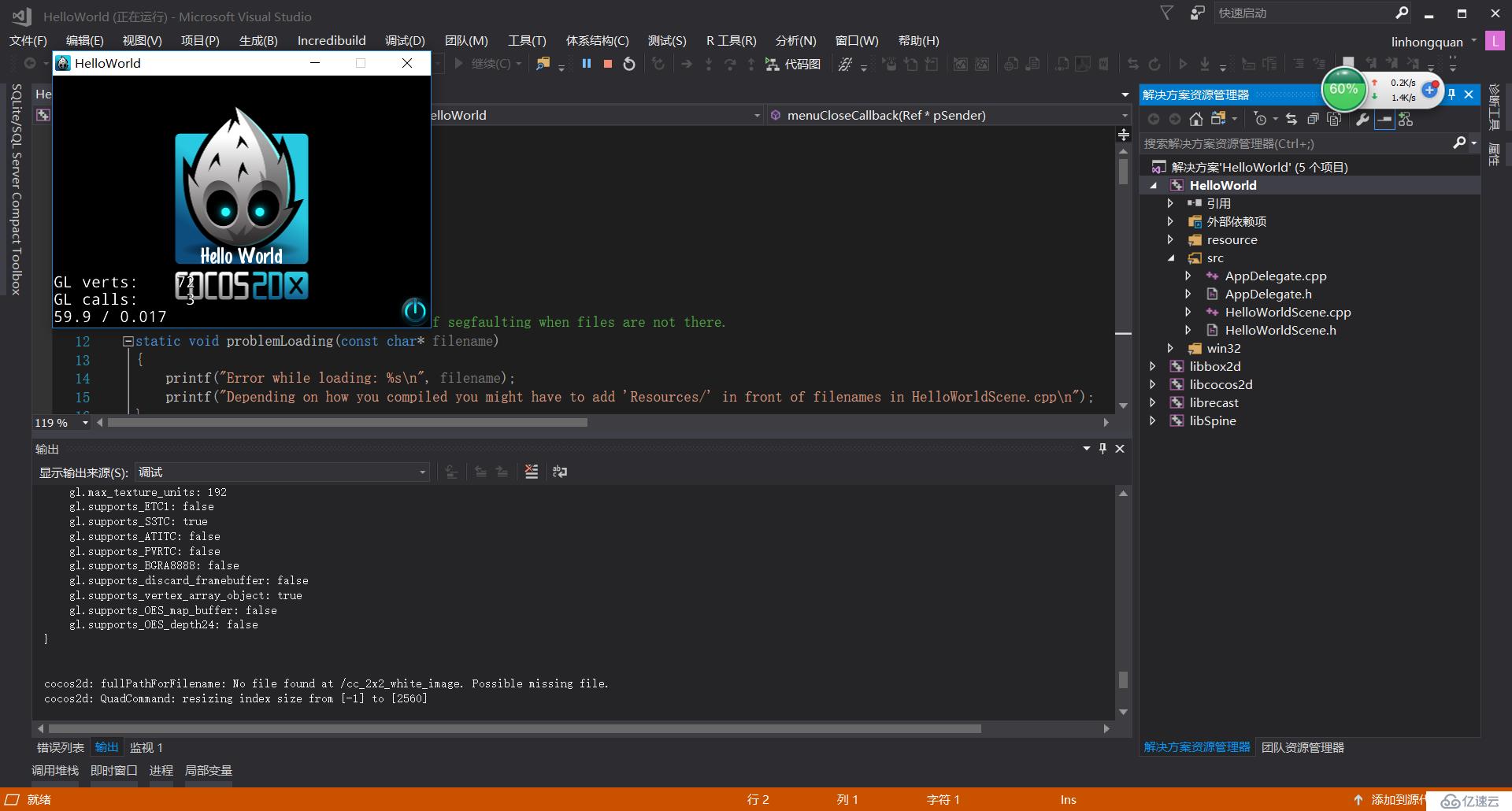Click the navigate backward toolbar icon

29,64
